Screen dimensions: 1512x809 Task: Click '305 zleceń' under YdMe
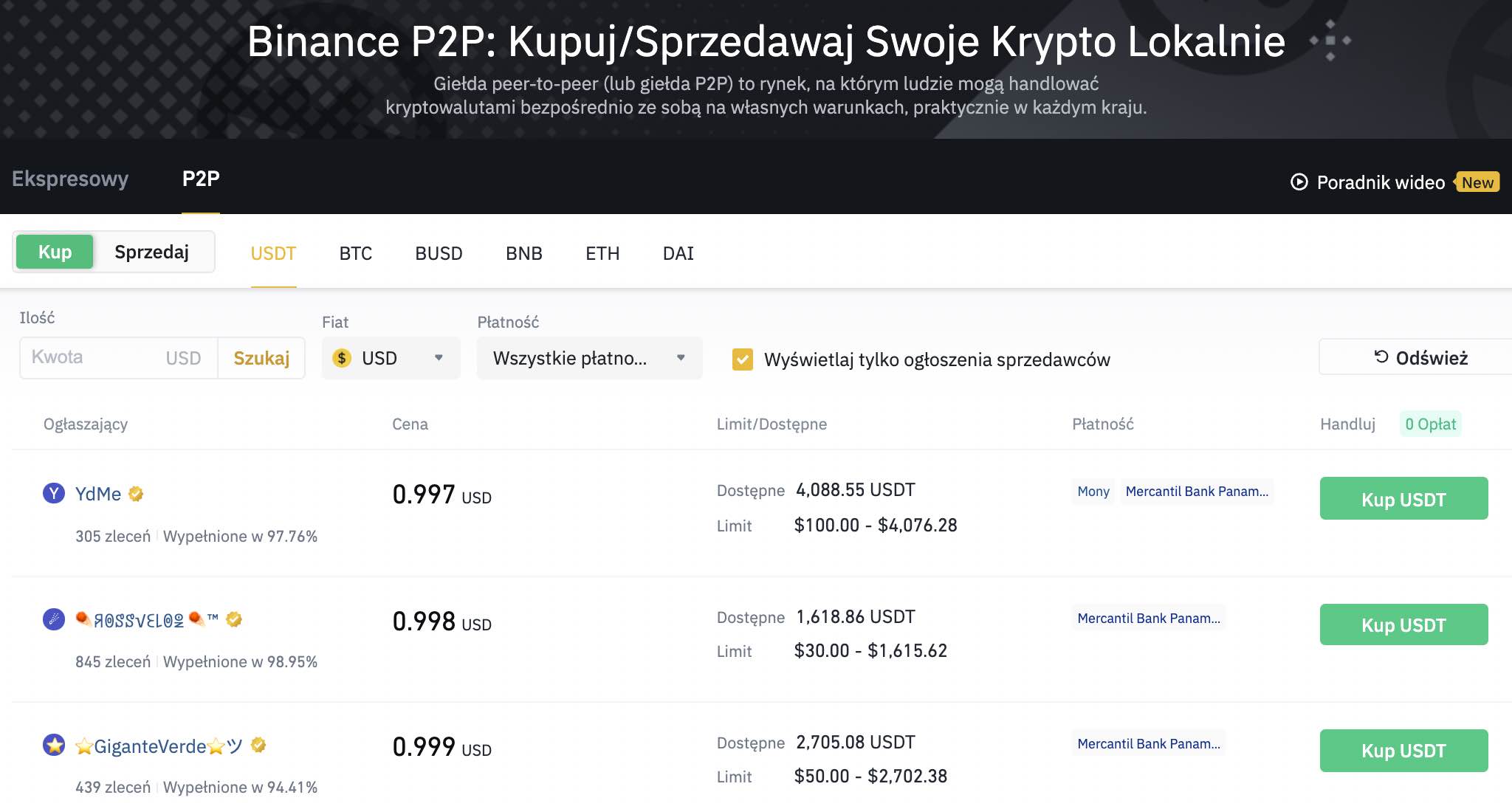click(x=113, y=536)
